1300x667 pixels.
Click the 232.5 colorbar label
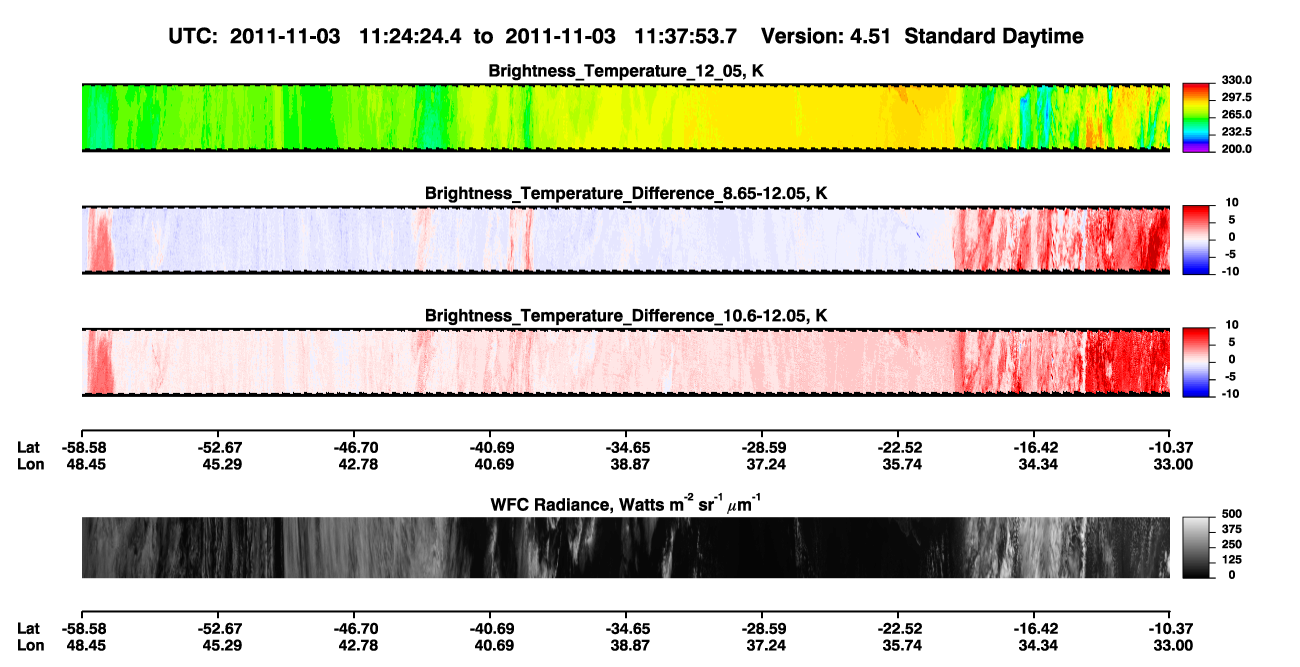[x=1234, y=131]
